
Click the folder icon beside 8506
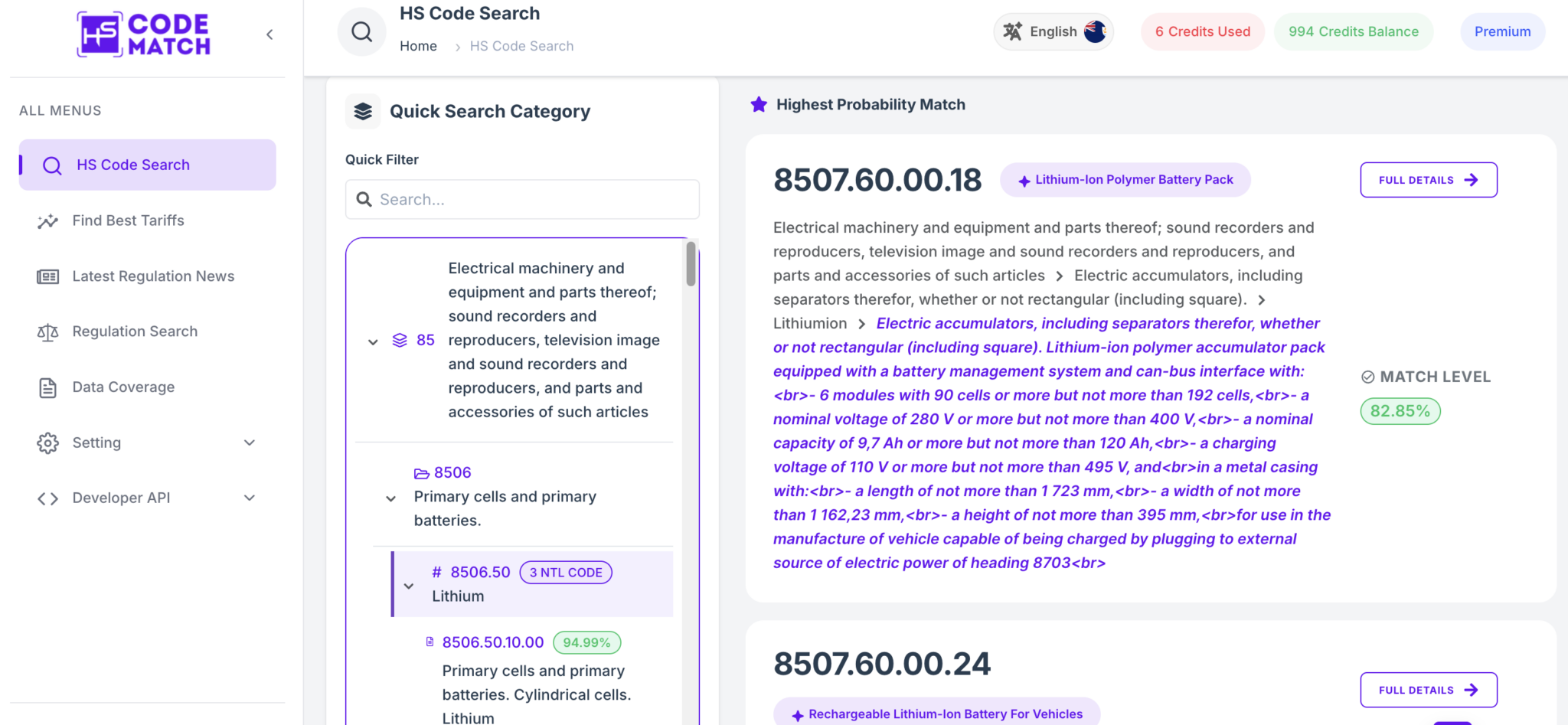pos(421,473)
